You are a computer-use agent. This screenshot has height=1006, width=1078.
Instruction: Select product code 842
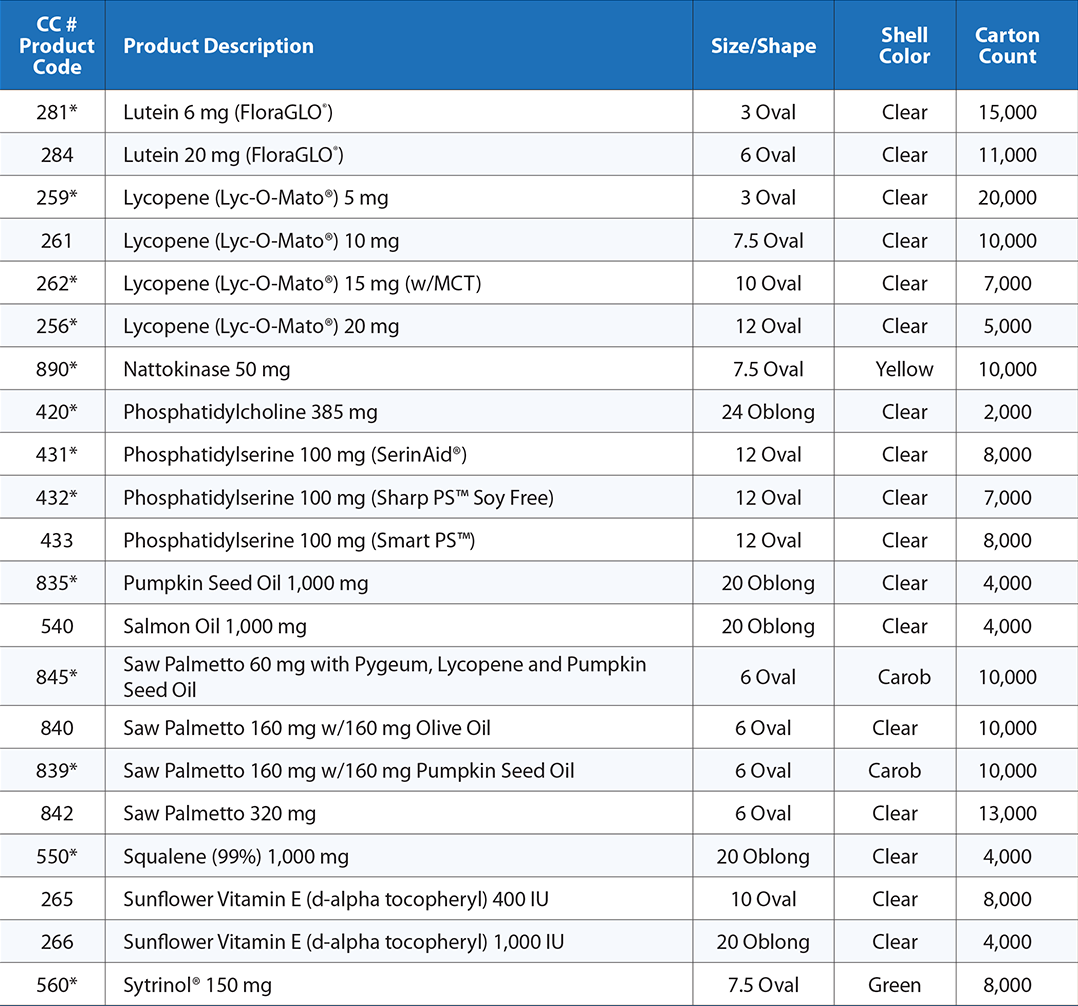pyautogui.click(x=56, y=813)
